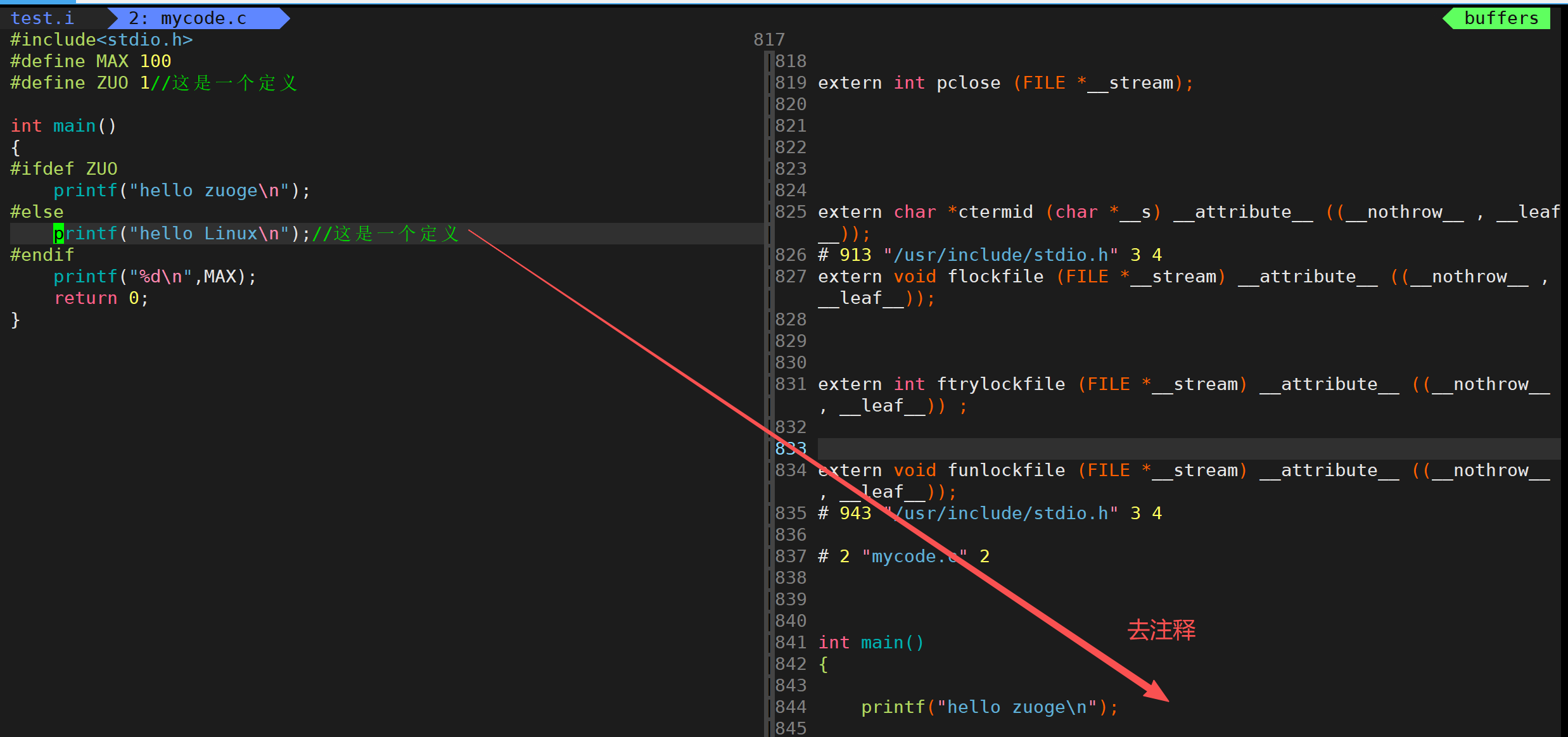Click line 826 '# 913 /usr/include/stdio.h'
Screen dimensions: 1568x737
(990, 255)
